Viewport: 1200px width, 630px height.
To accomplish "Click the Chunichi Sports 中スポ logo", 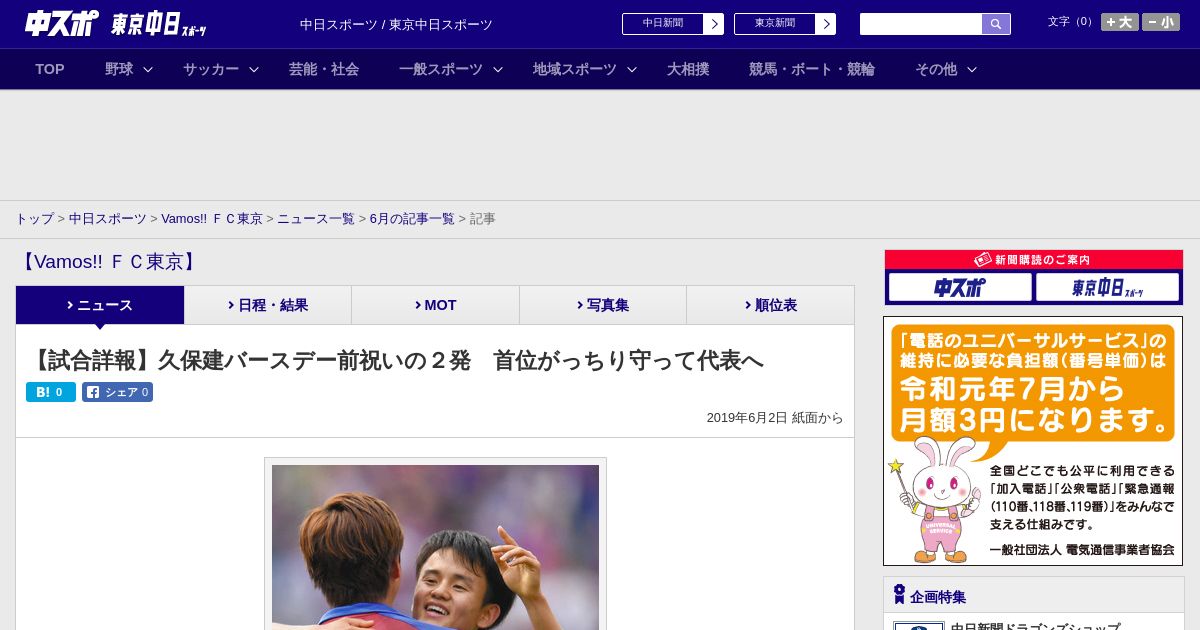I will pyautogui.click(x=62, y=24).
